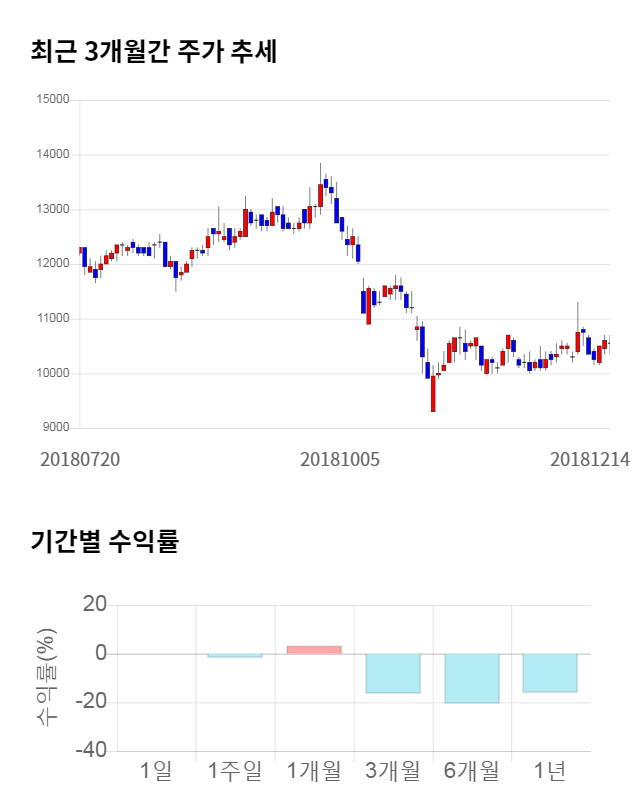Select the 20180720 start date label
Image resolution: width=640 pixels, height=810 pixels.
tap(79, 459)
